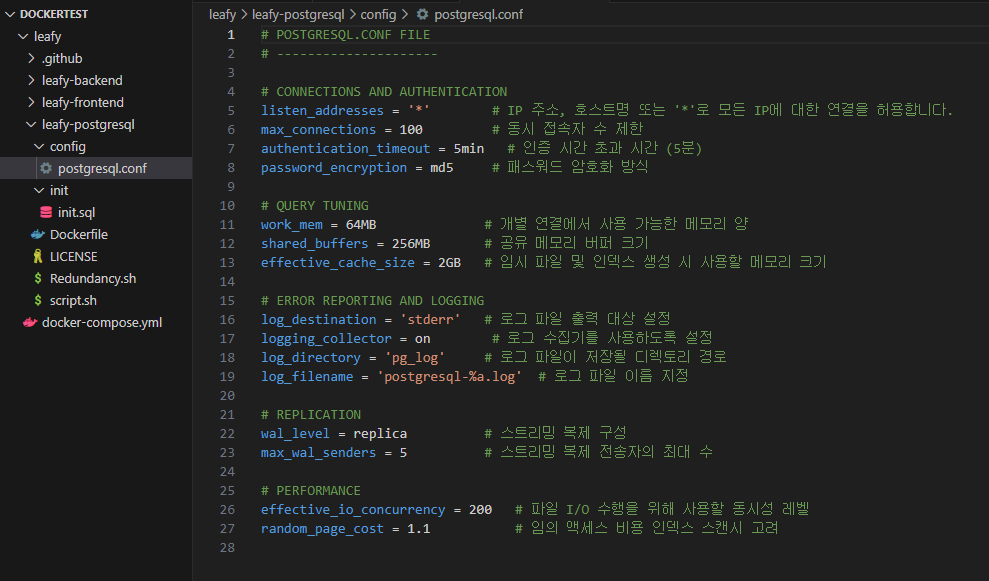989x581 pixels.
Task: Click the '# REPLICATION' comment header
Action: (x=310, y=414)
